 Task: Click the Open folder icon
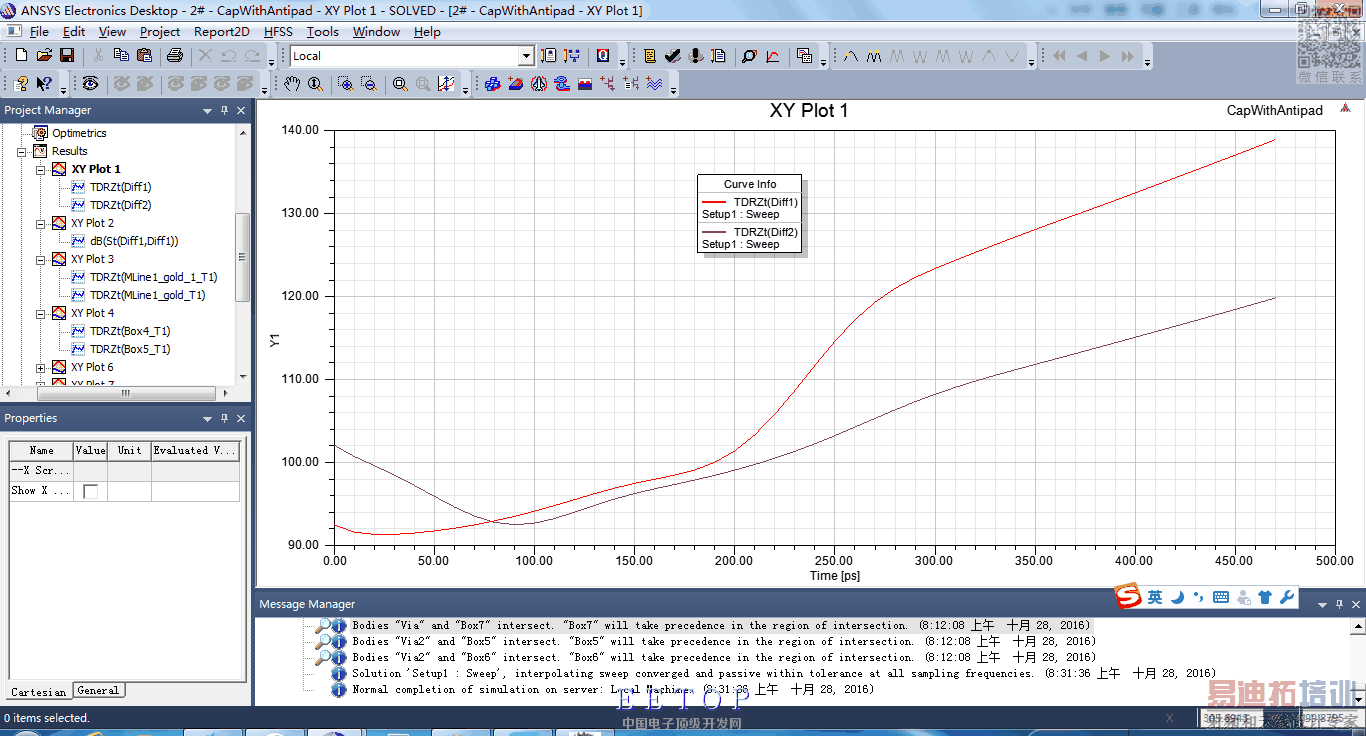45,56
